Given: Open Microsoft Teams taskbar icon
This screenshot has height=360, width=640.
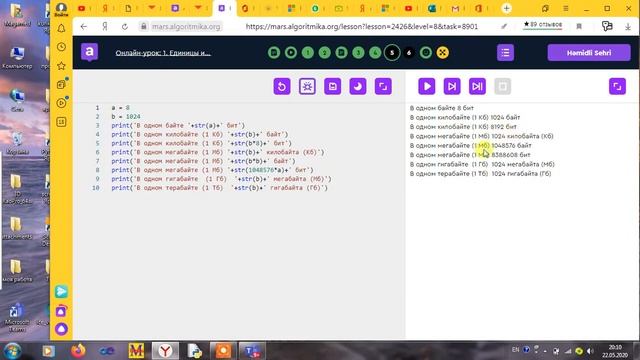Looking at the screenshot, I should (252, 351).
